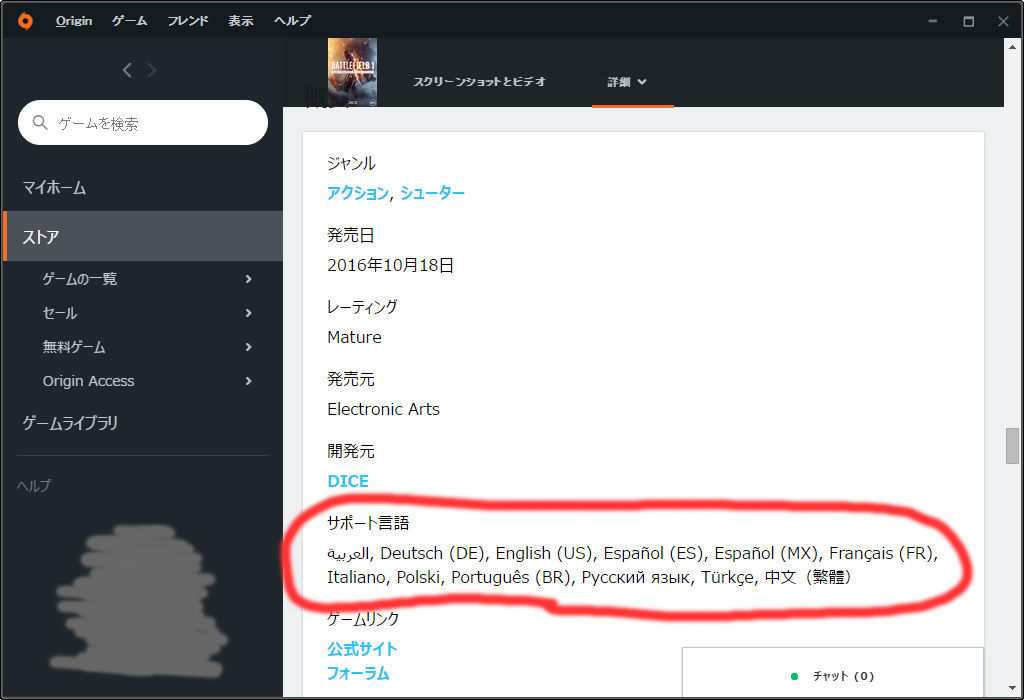Switch to スクリーンショットとビデオ tab
The image size is (1024, 700).
[479, 82]
